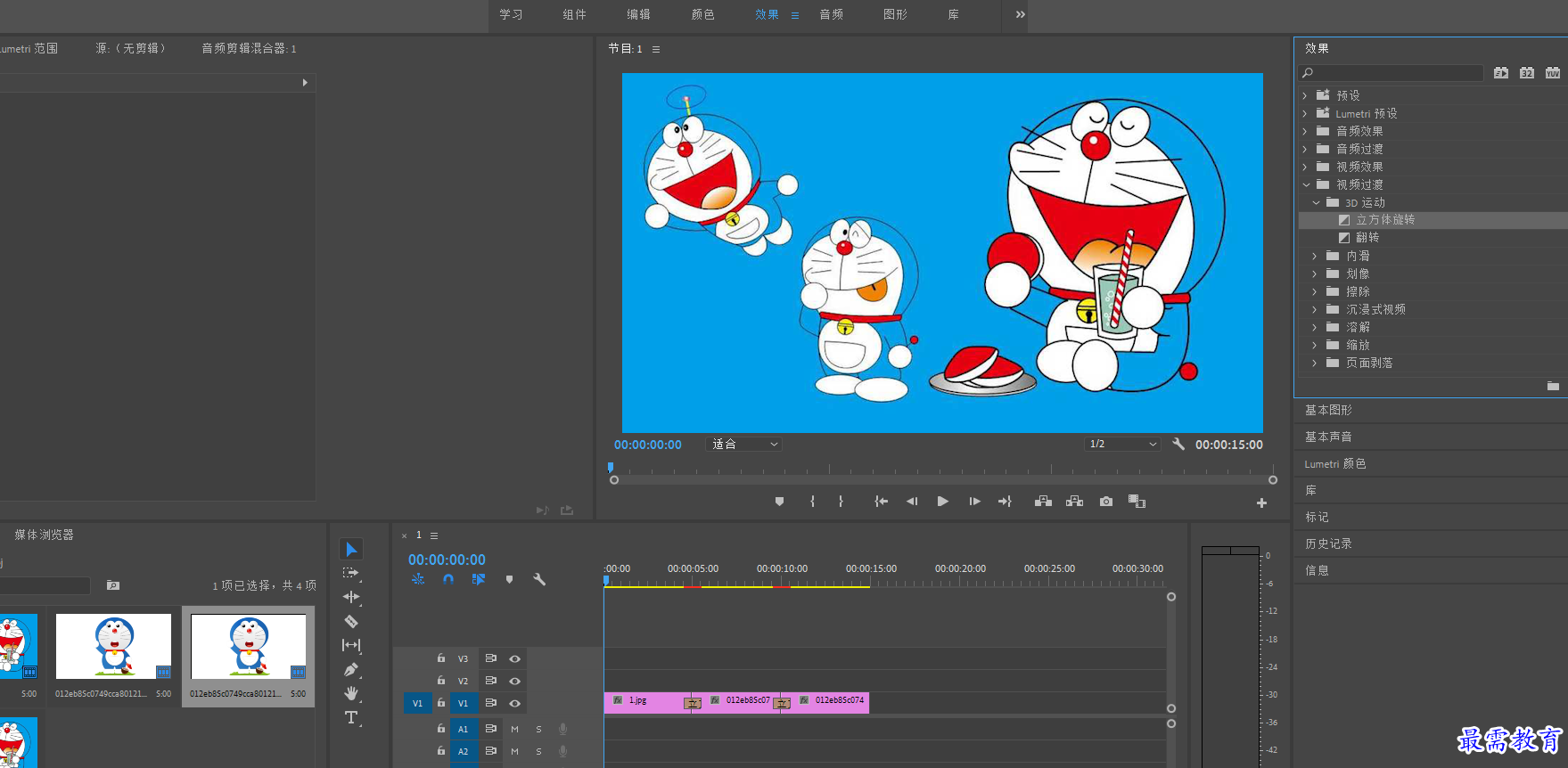Switch to 音频 workspace

[831, 14]
